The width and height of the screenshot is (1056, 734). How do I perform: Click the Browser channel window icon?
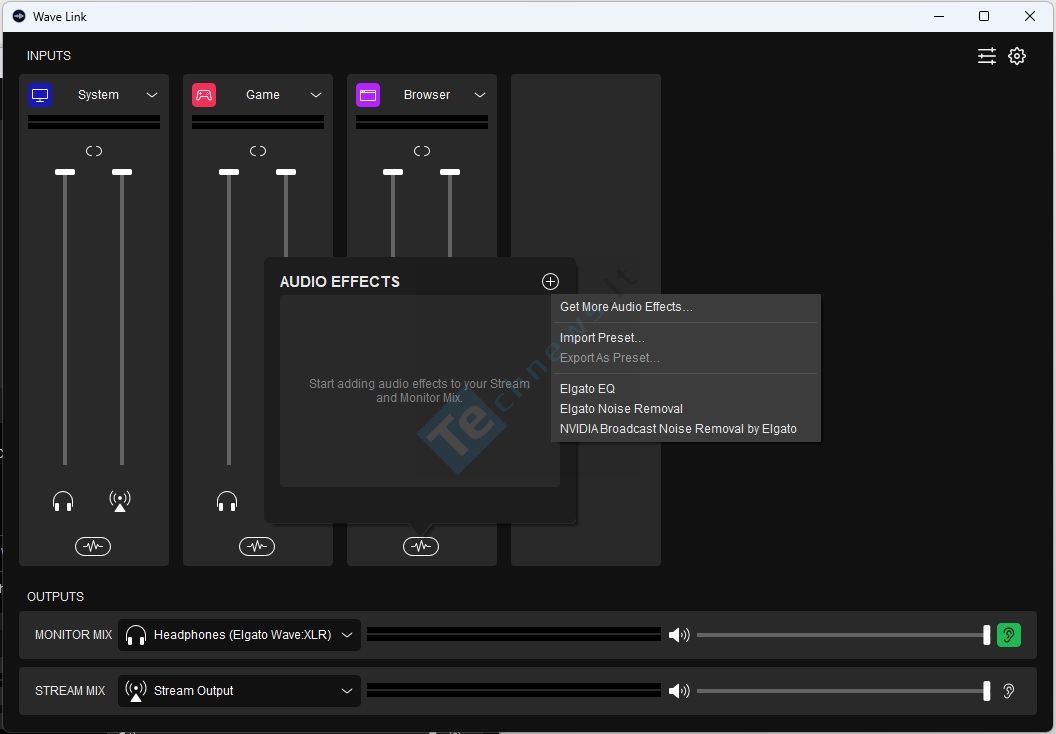pos(368,95)
